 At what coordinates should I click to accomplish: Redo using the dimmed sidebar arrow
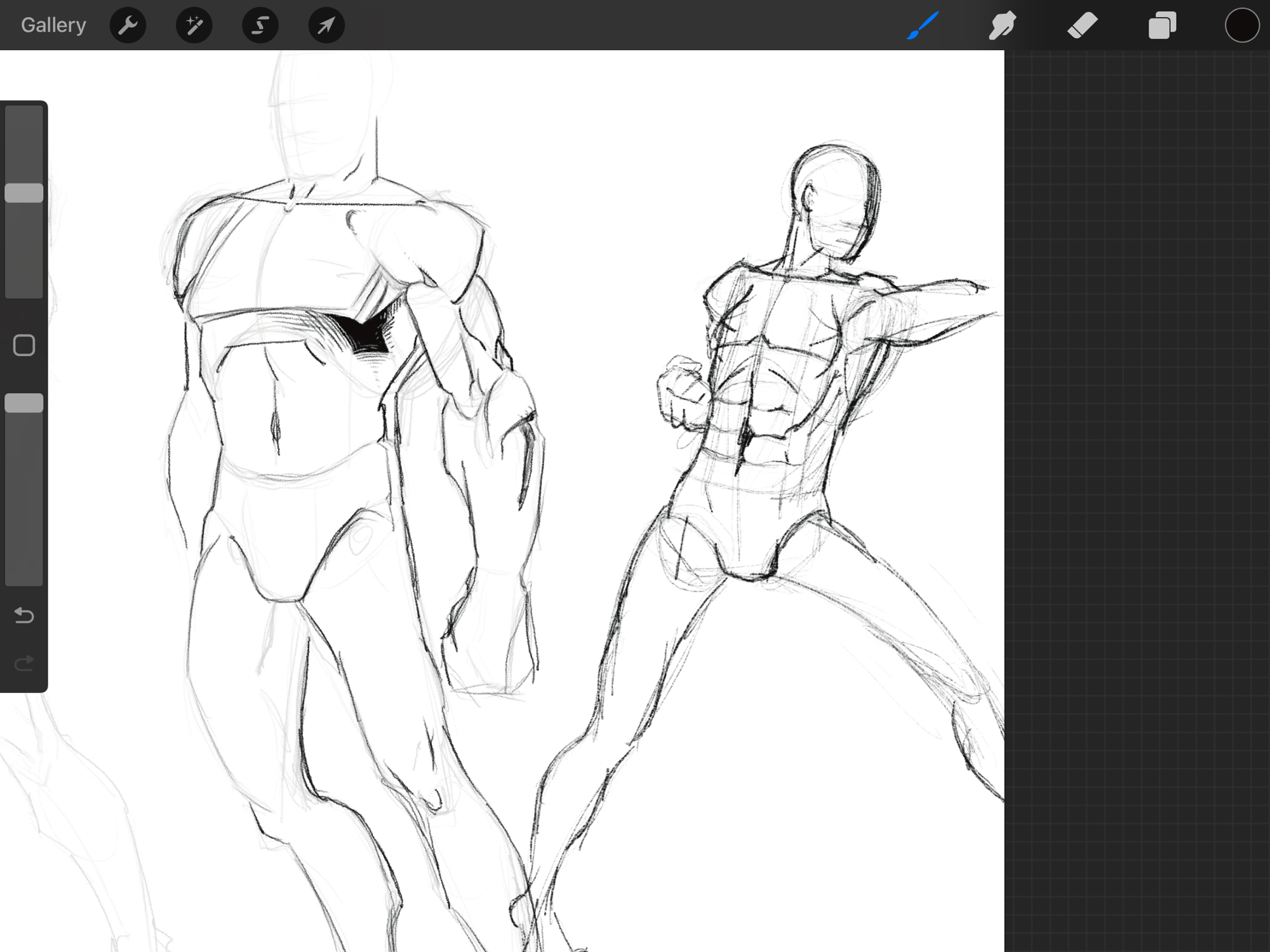[x=24, y=664]
